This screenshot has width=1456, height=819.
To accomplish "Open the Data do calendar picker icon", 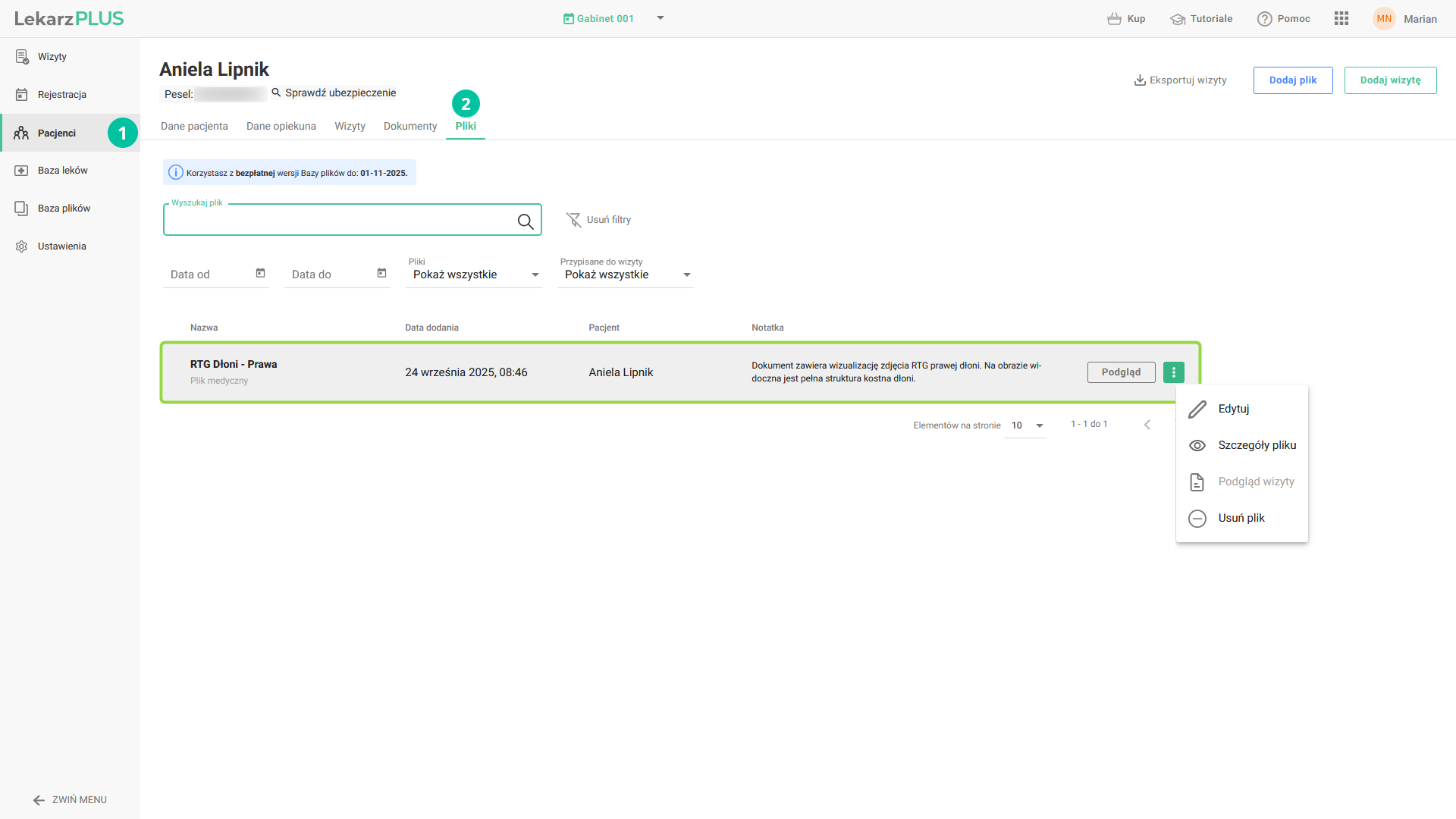I will pyautogui.click(x=381, y=273).
